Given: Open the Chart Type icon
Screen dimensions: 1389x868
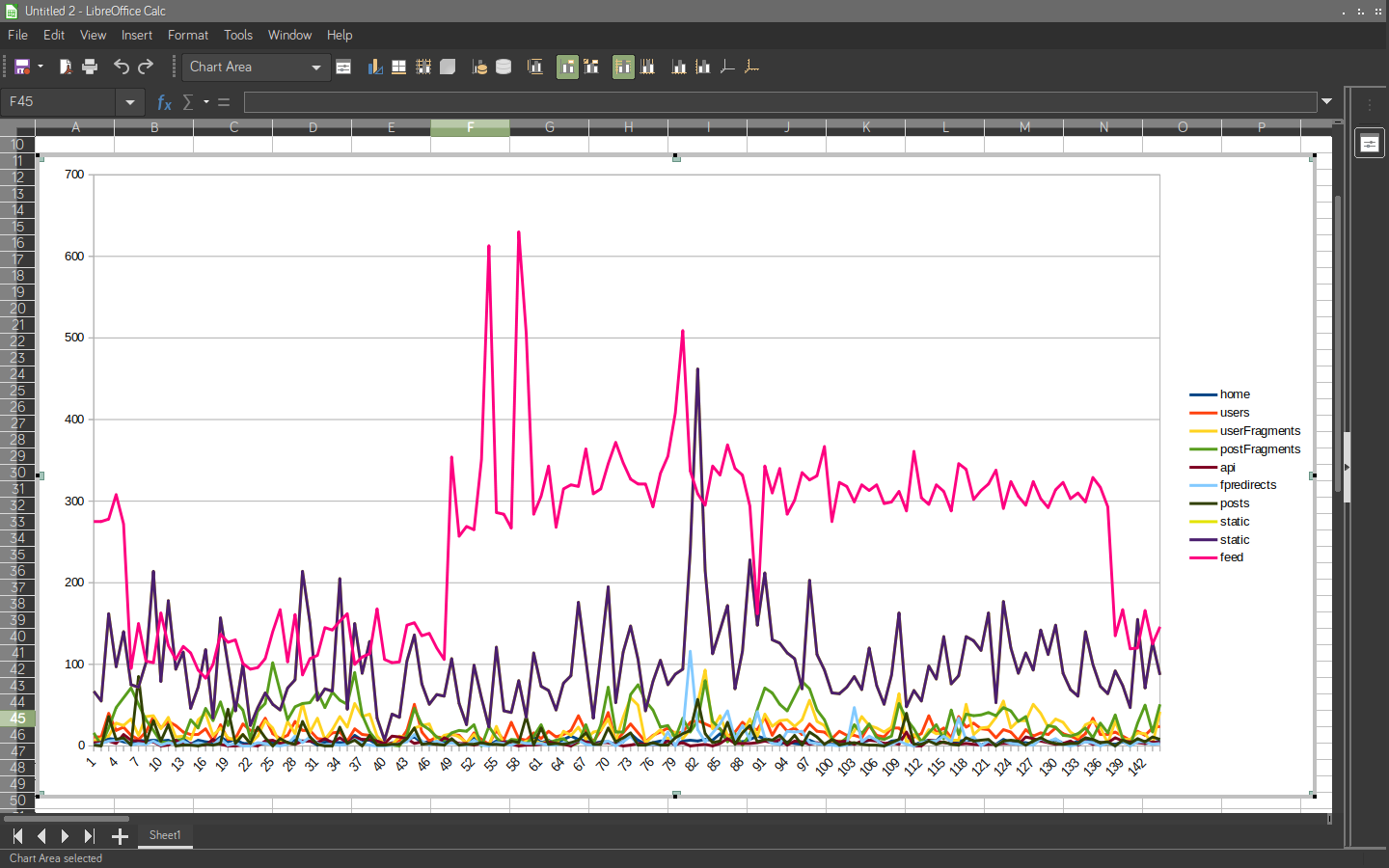Looking at the screenshot, I should (x=375, y=67).
